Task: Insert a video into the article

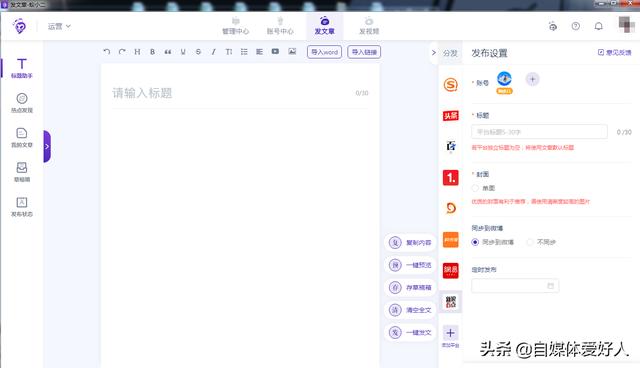Action: 275,52
